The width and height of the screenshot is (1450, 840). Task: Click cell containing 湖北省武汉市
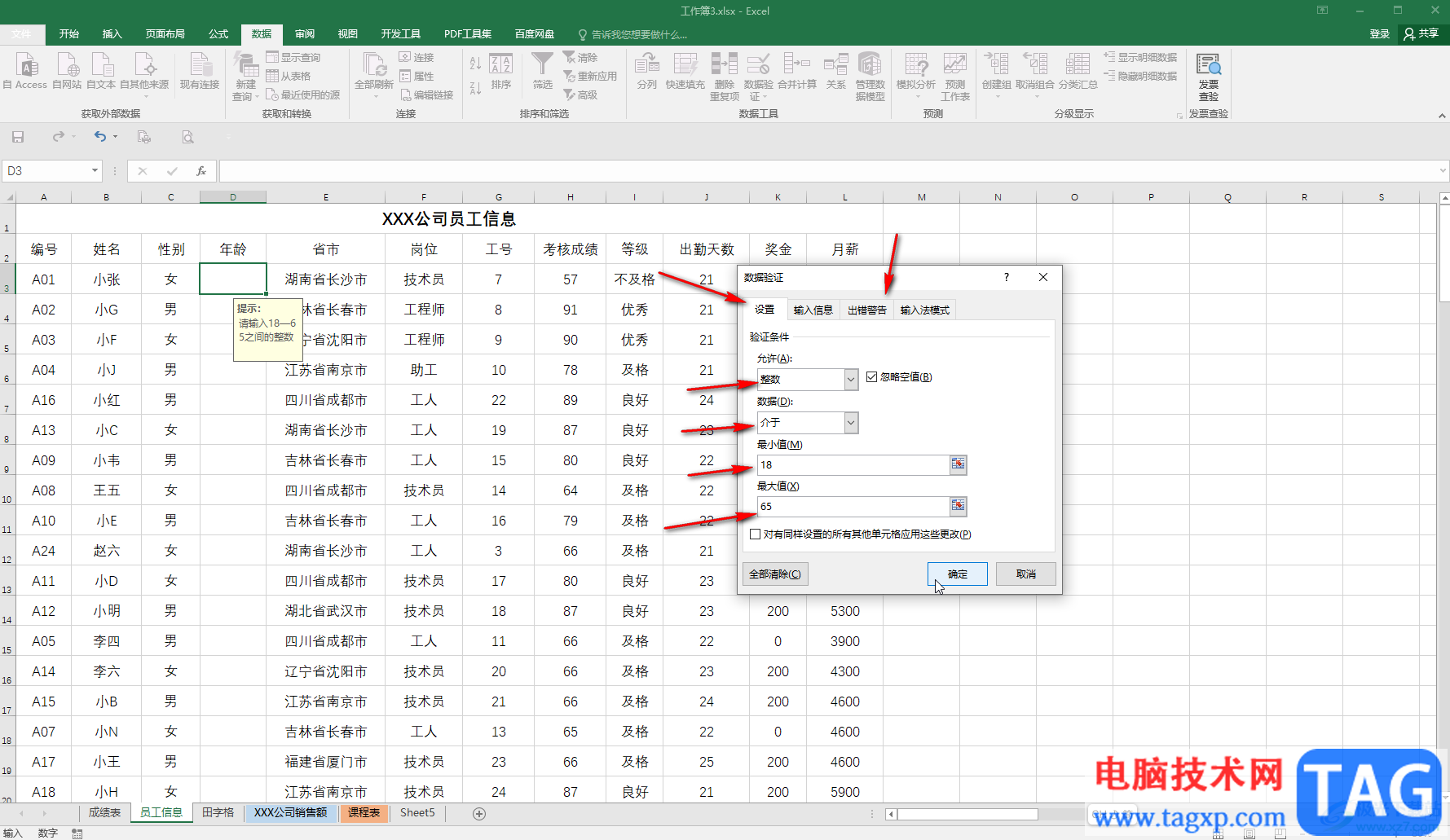[325, 611]
